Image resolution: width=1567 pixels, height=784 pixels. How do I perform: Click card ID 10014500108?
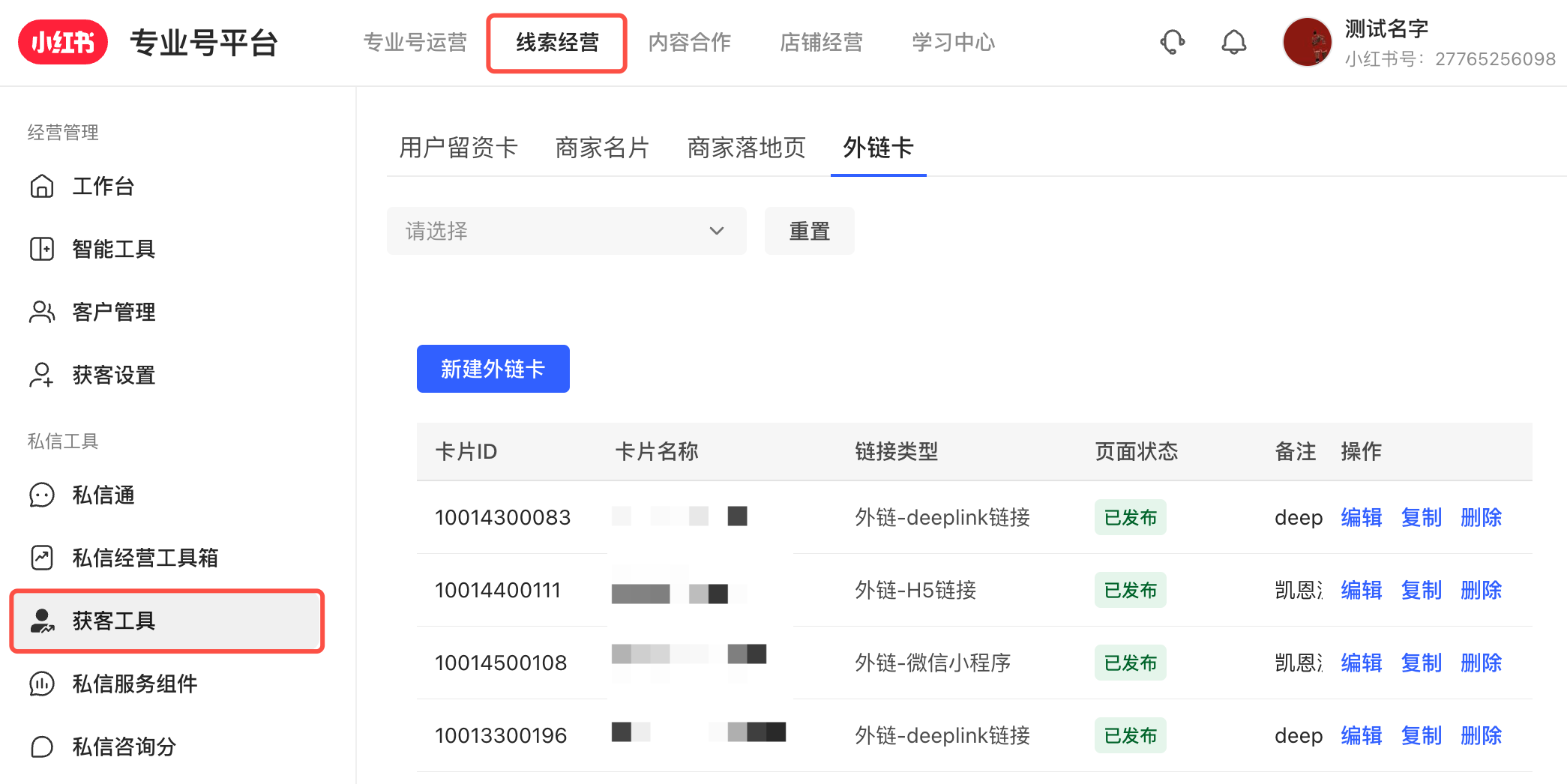coord(501,663)
